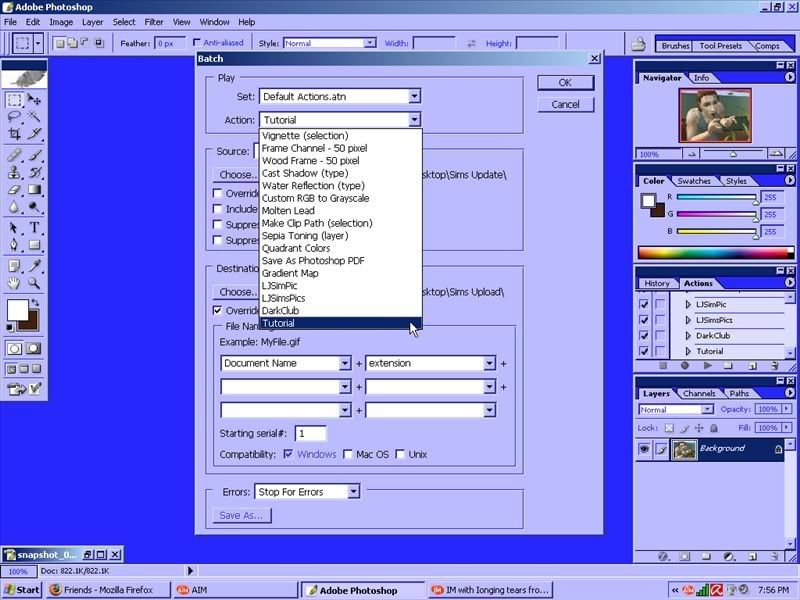
Task: Open the Document Name file naming dropdown
Action: (x=345, y=363)
